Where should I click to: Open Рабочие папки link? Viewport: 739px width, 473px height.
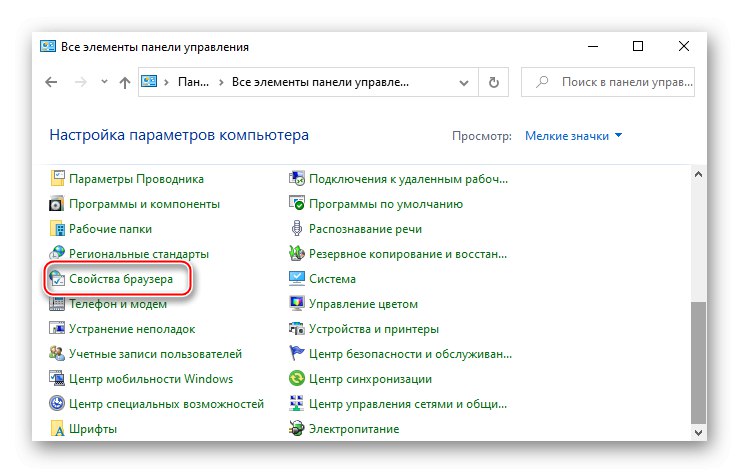pos(110,229)
